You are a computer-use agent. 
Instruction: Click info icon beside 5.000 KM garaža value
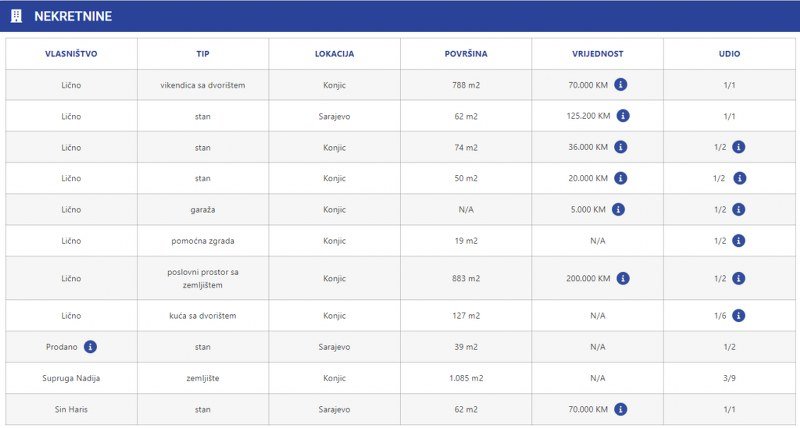618,209
